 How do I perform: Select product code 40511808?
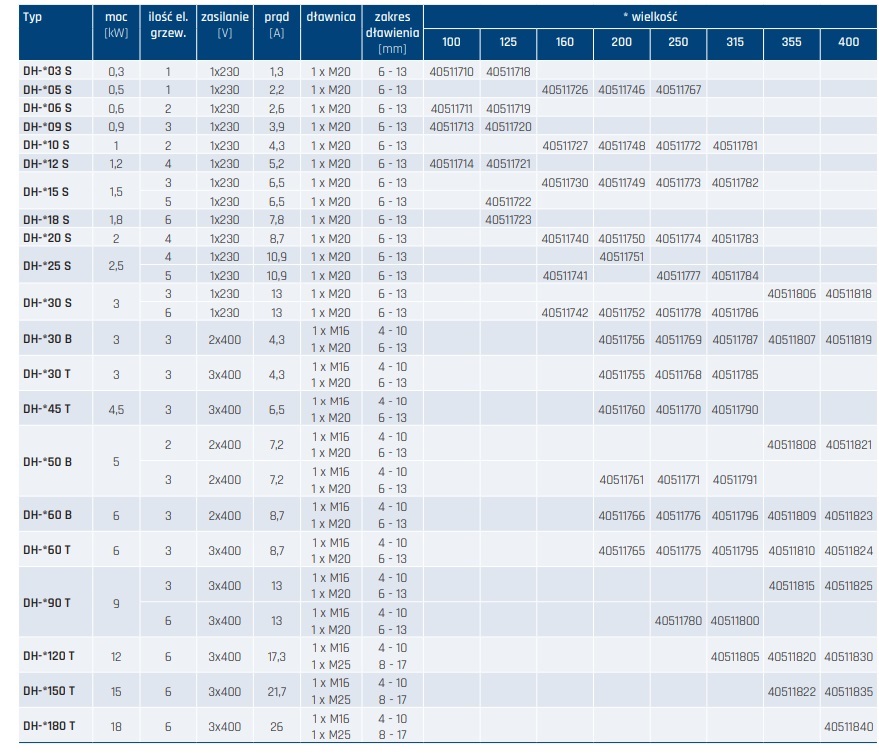click(x=792, y=445)
